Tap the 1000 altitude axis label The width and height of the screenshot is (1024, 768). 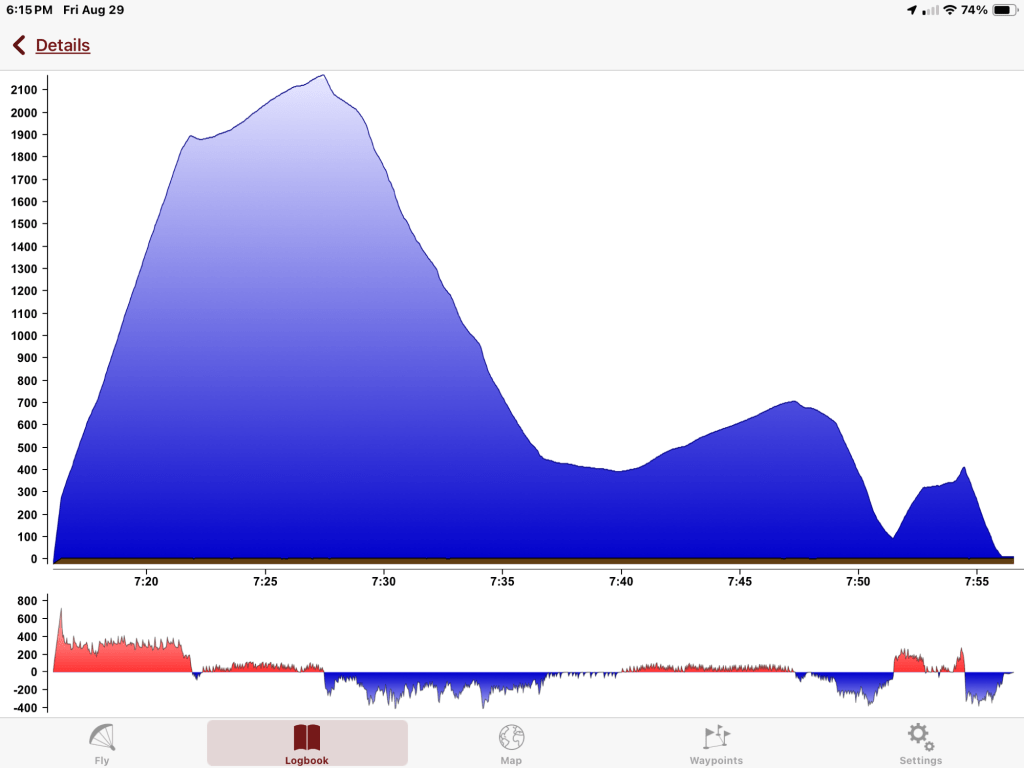[x=23, y=336]
